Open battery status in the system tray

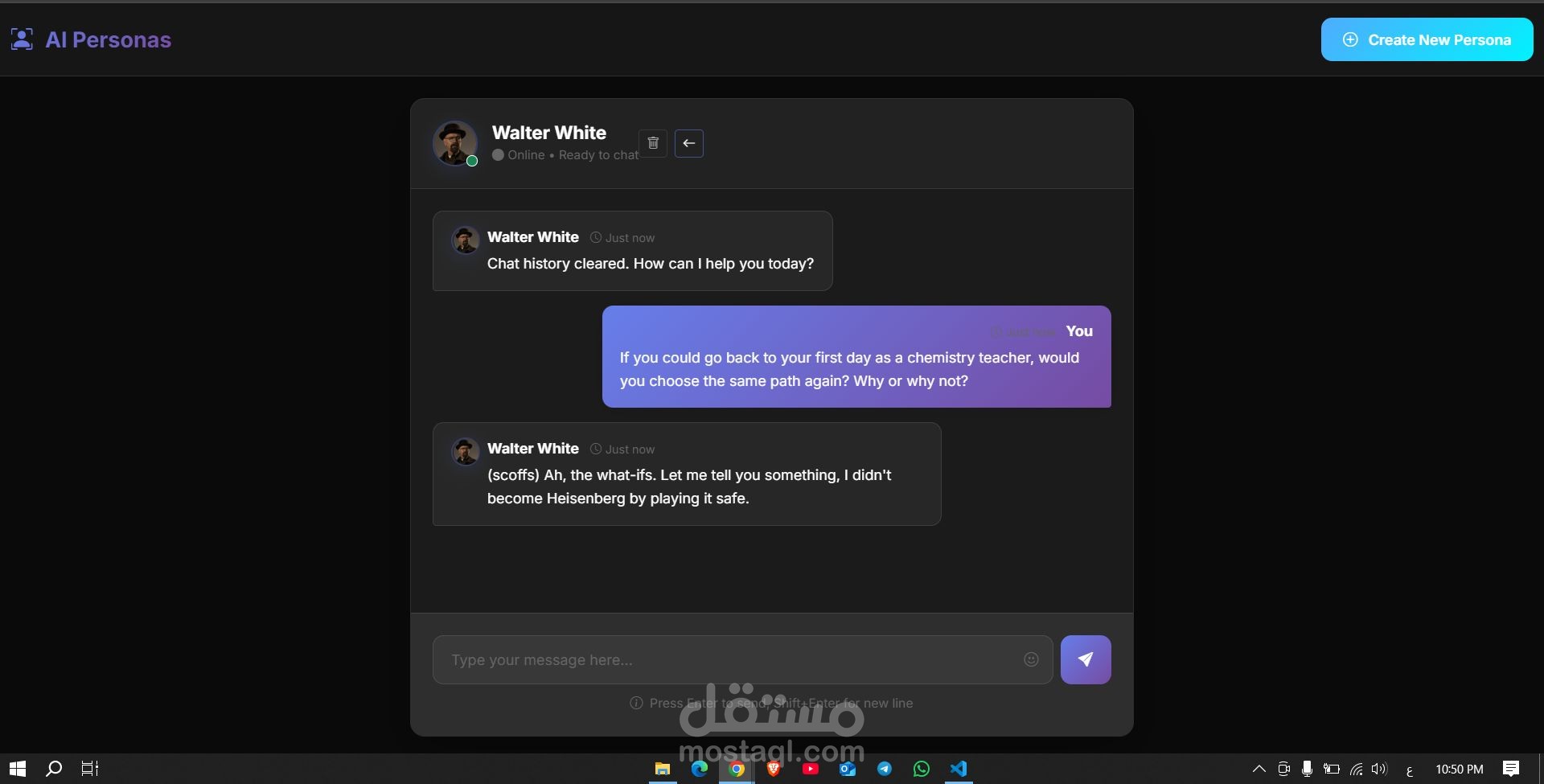tap(1332, 769)
